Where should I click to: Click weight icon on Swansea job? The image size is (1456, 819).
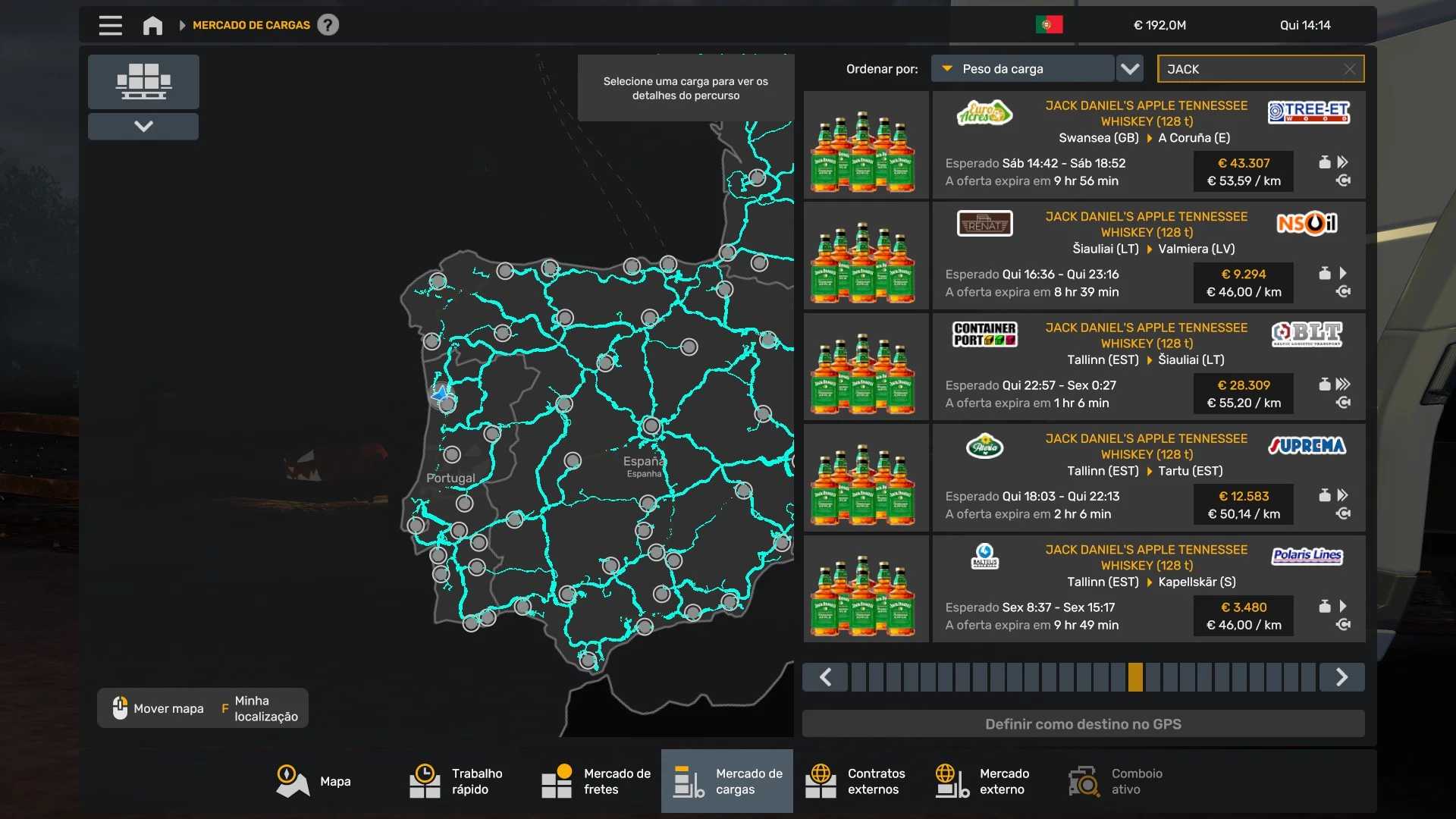(x=1324, y=162)
